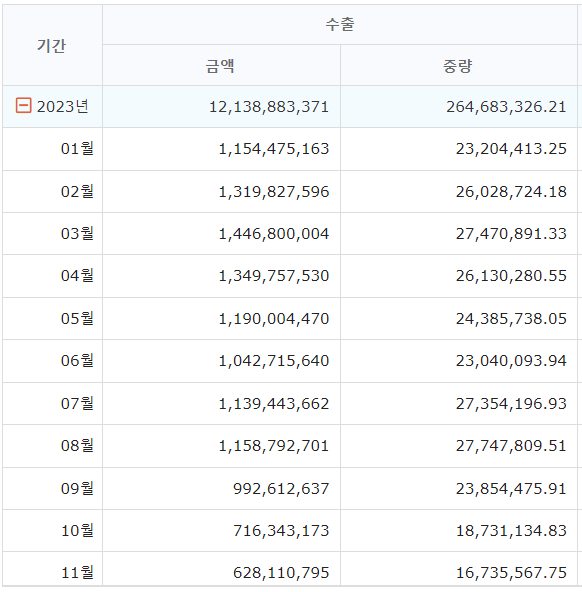Select the 04월 row label
582x592 pixels.
(77, 276)
